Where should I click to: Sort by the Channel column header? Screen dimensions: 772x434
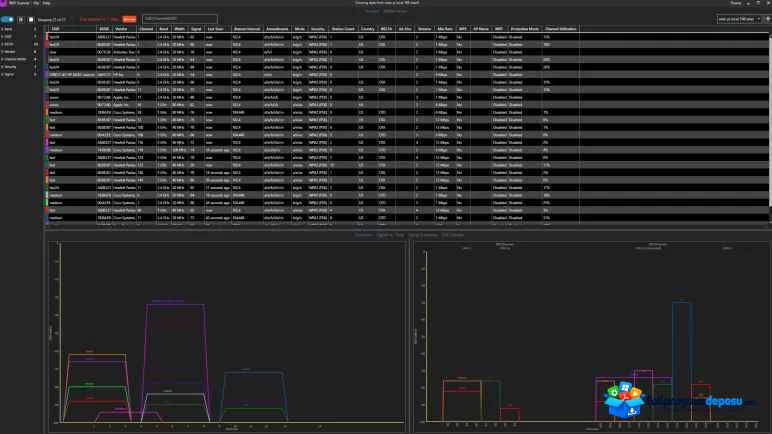147,29
